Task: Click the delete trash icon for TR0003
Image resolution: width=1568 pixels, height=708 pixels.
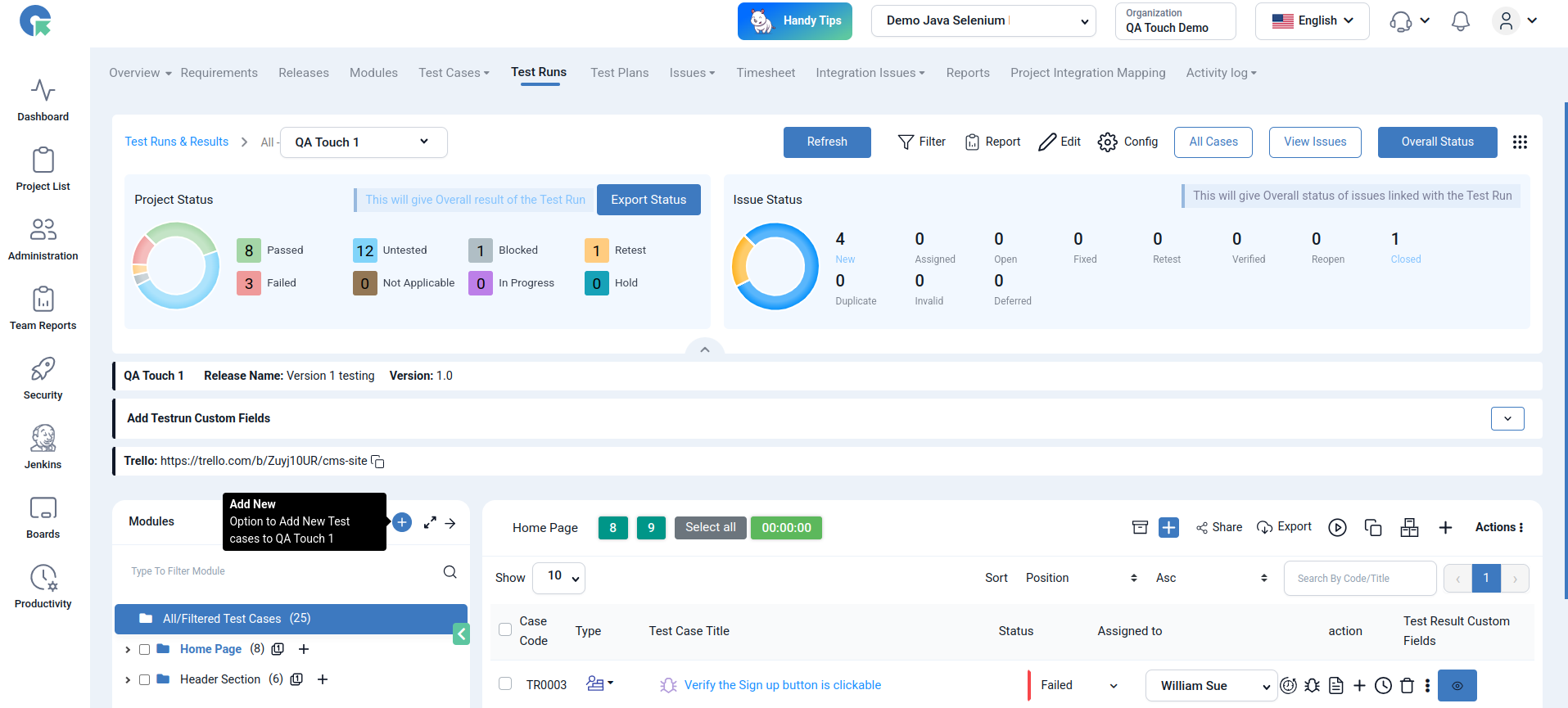Action: (x=1407, y=686)
